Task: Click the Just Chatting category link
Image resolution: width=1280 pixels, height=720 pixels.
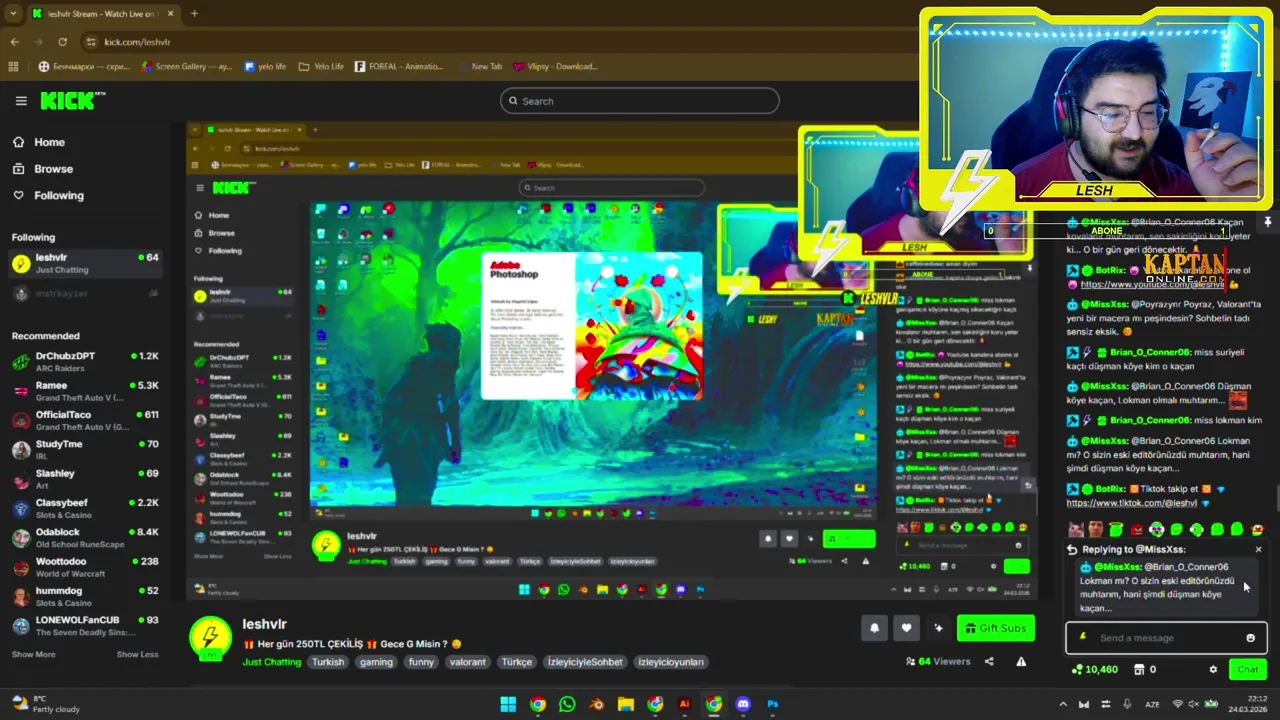Action: click(271, 662)
